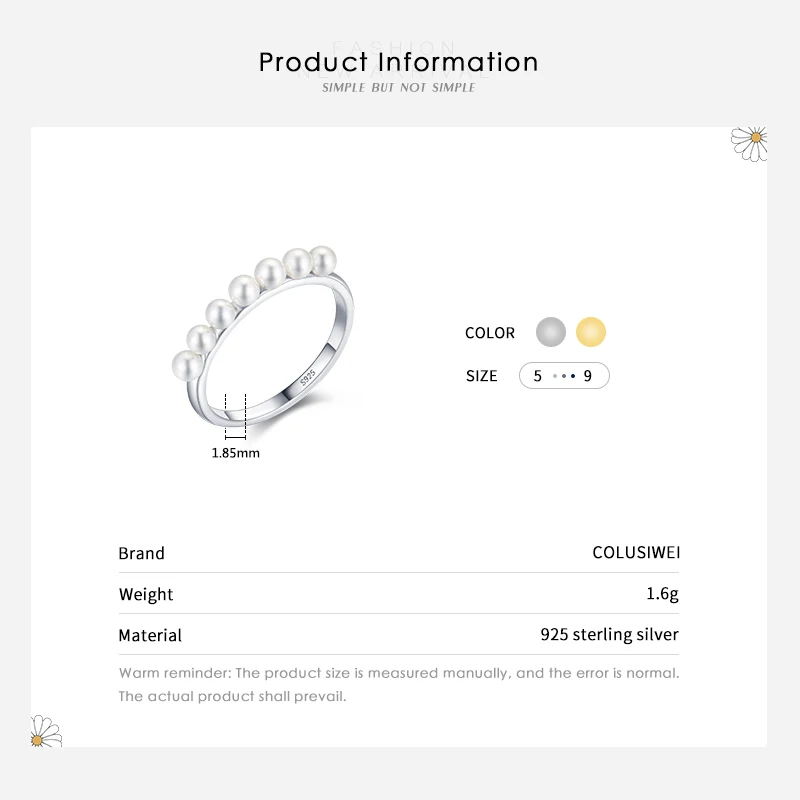Click the Weight row label
This screenshot has height=800, width=800.
(146, 594)
